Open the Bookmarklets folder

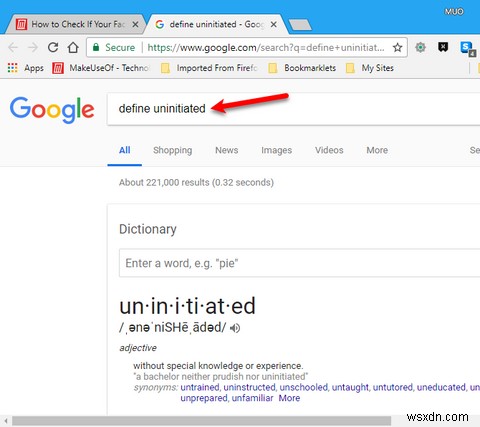[x=302, y=68]
